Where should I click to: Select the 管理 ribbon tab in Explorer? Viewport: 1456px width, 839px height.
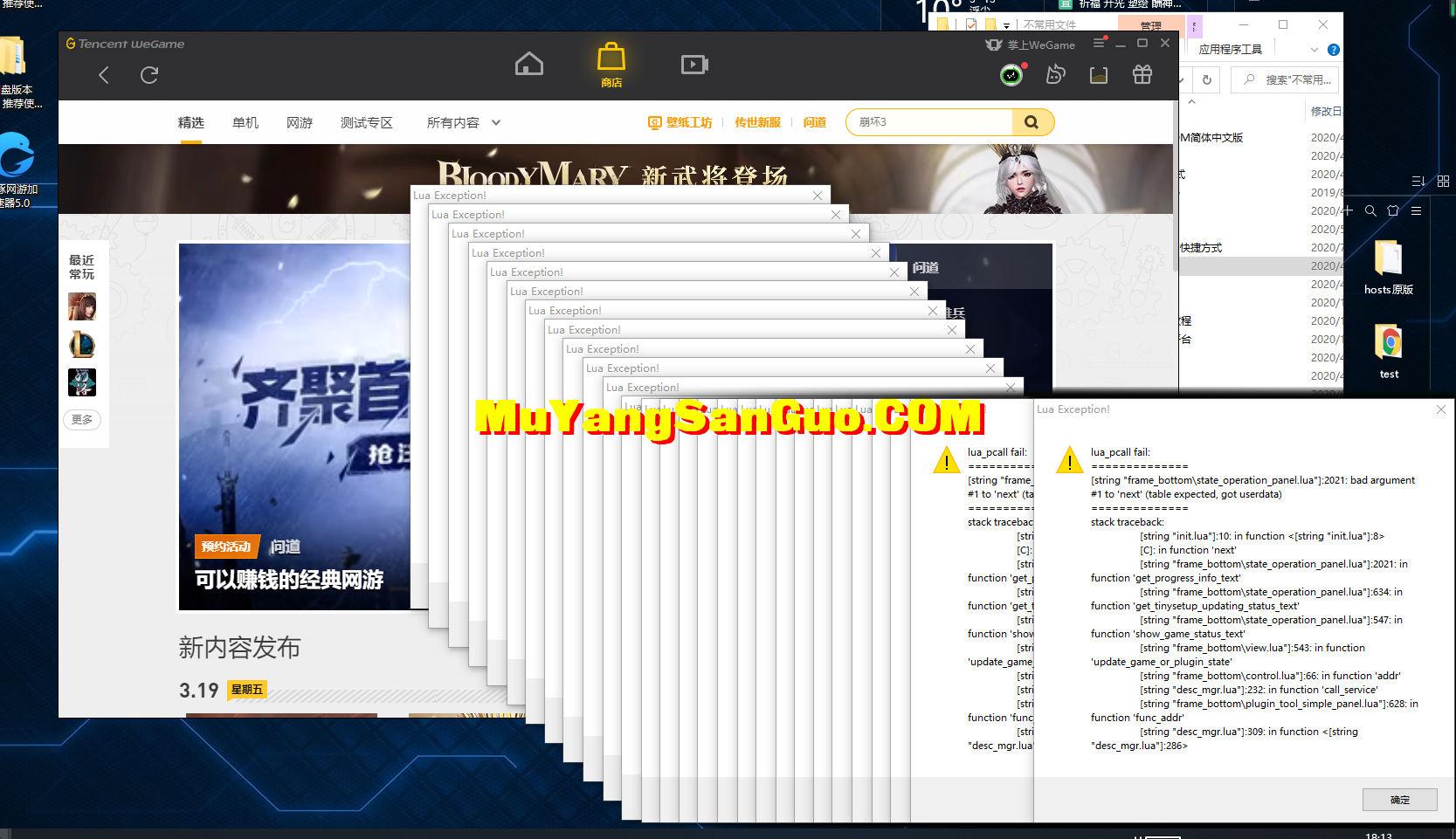coord(1151,26)
